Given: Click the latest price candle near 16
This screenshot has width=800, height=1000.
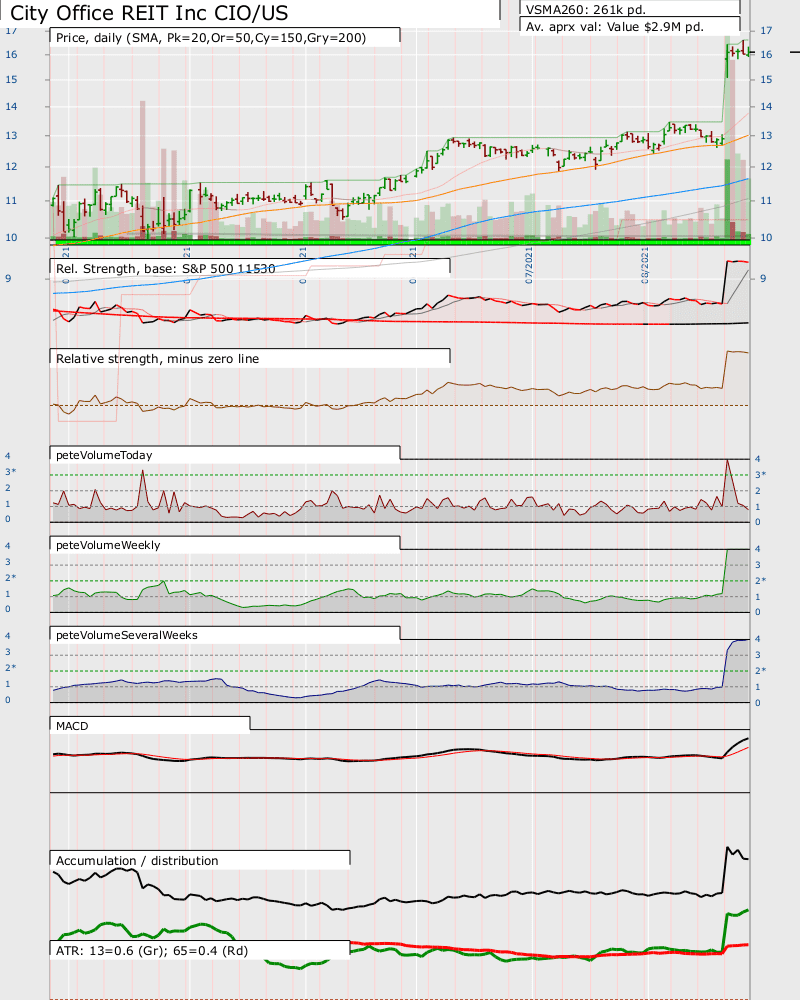Looking at the screenshot, I should 748,52.
